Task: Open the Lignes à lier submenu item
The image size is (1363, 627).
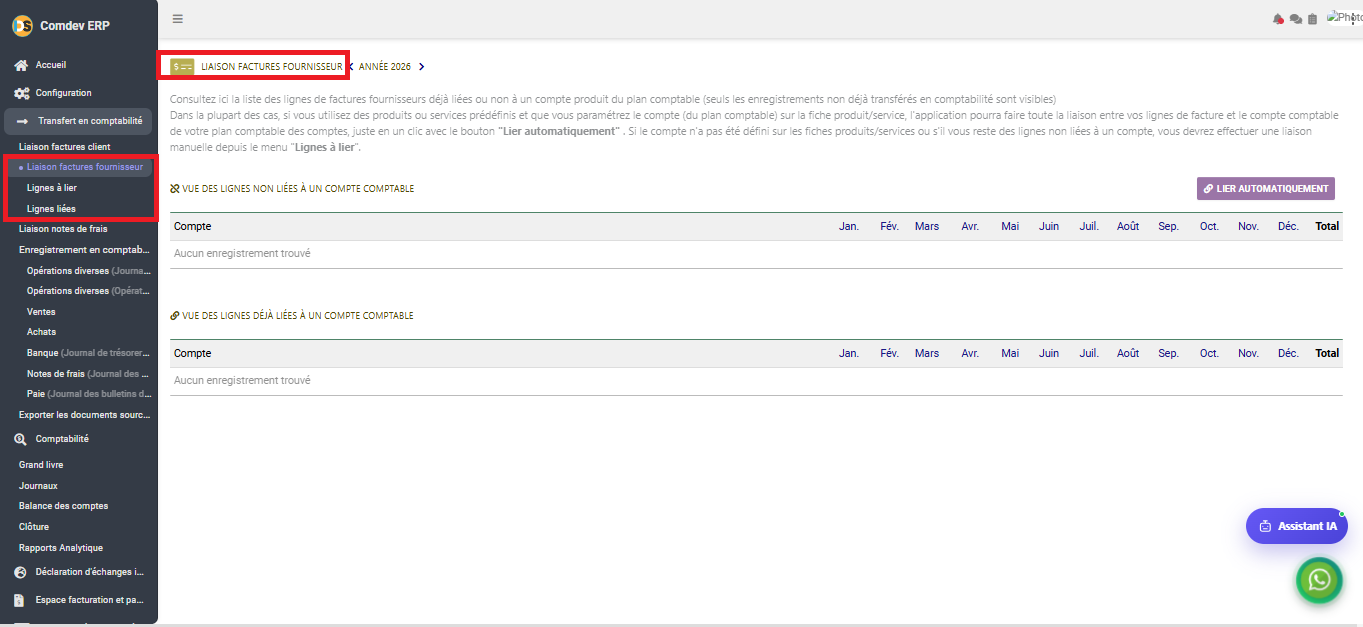Action: [52, 188]
